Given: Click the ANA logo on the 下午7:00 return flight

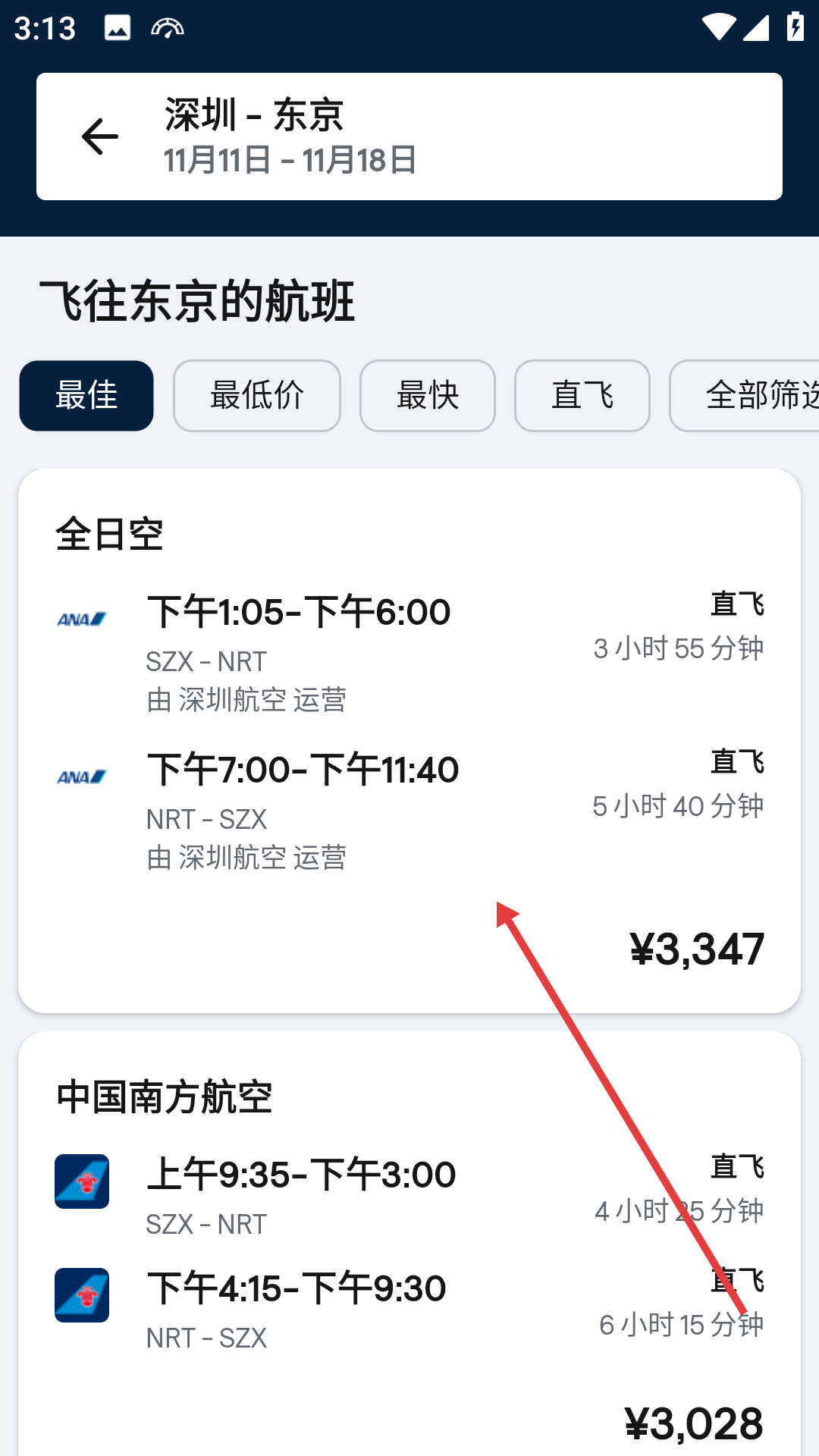Looking at the screenshot, I should pyautogui.click(x=81, y=776).
